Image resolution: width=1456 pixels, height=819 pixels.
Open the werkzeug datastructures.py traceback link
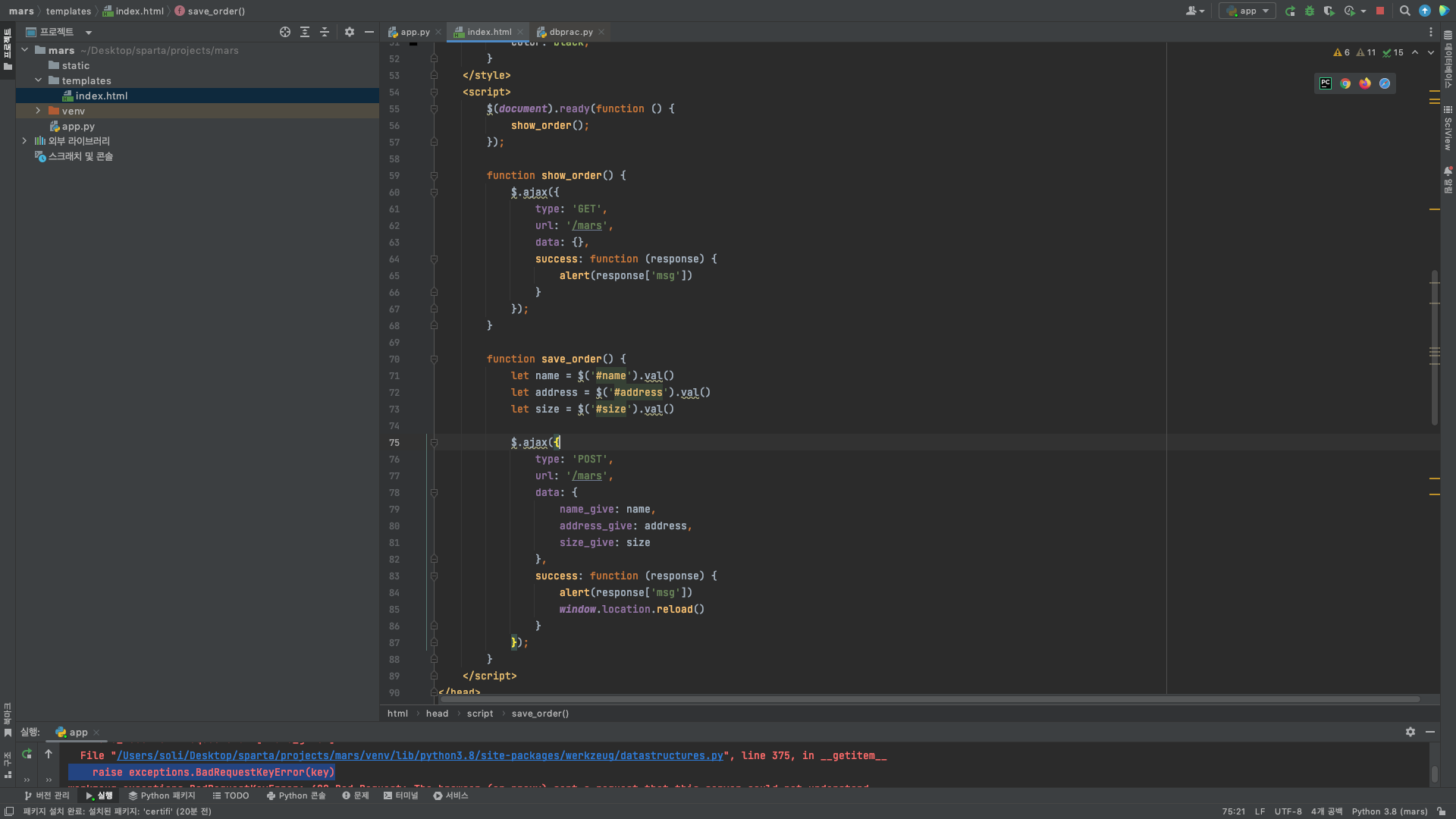(x=420, y=756)
